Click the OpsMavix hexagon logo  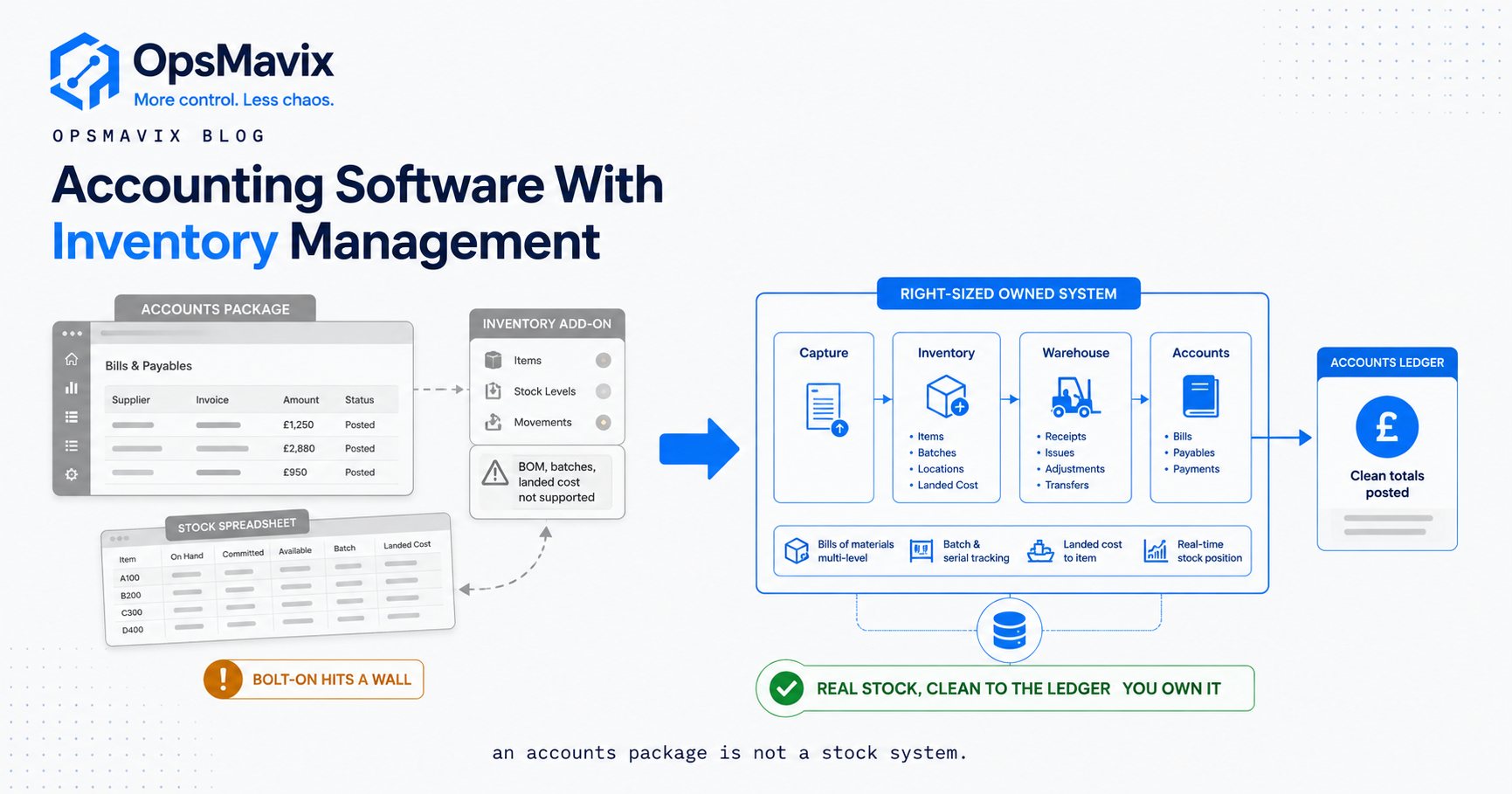pos(84,72)
